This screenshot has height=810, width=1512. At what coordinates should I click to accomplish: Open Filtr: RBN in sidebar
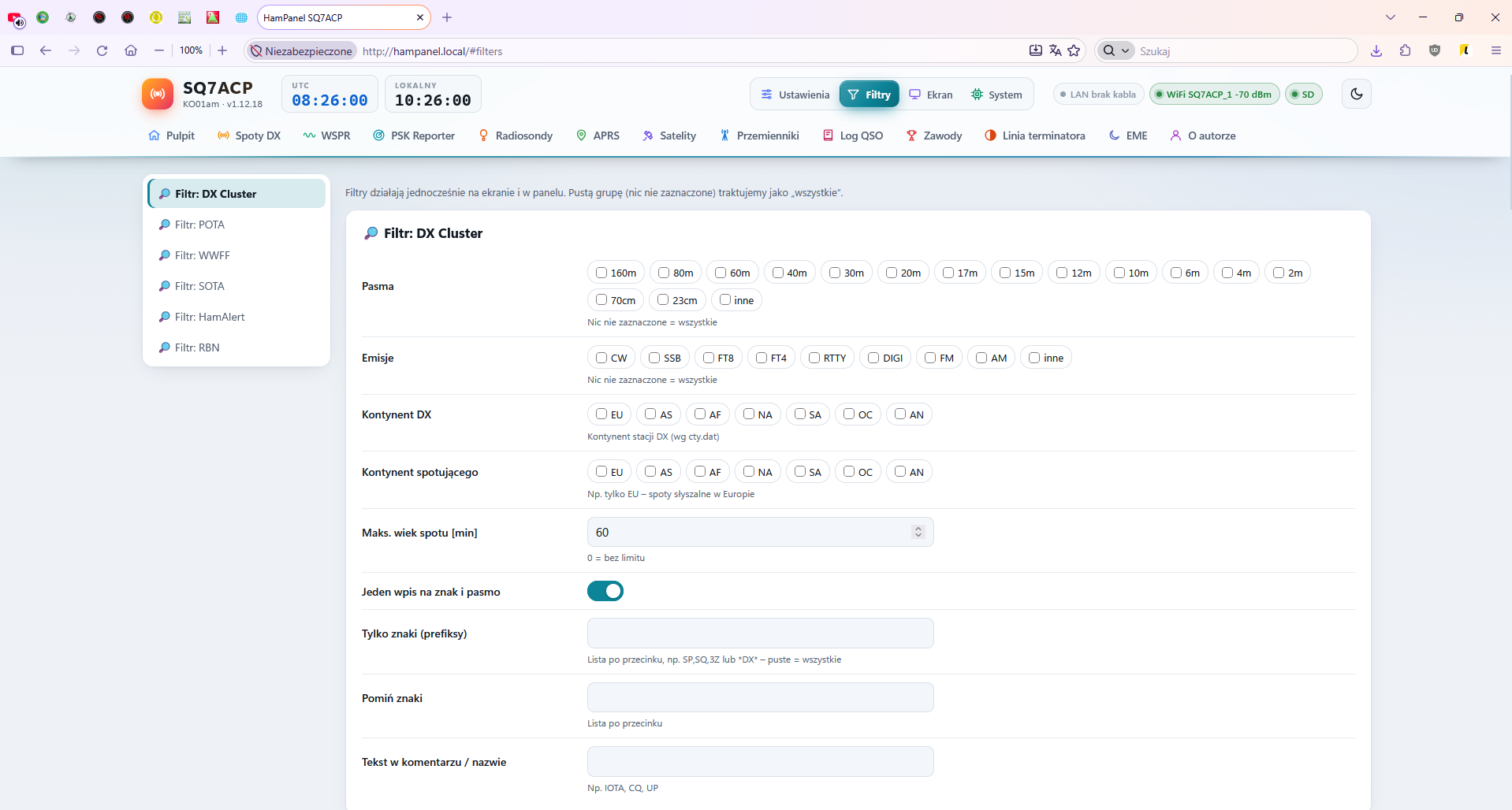[x=236, y=347]
